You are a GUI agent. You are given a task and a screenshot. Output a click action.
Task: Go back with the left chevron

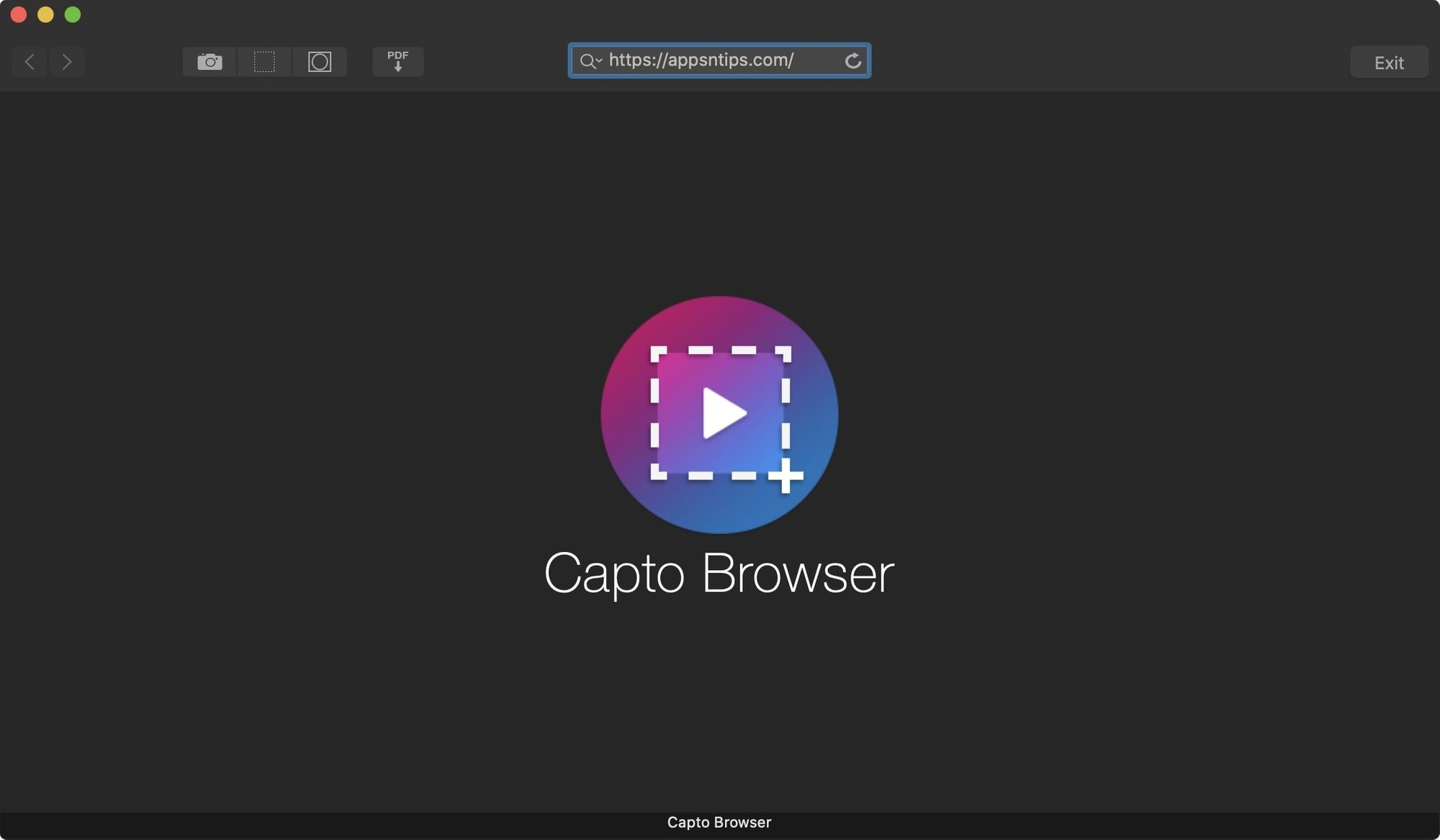[x=30, y=62]
